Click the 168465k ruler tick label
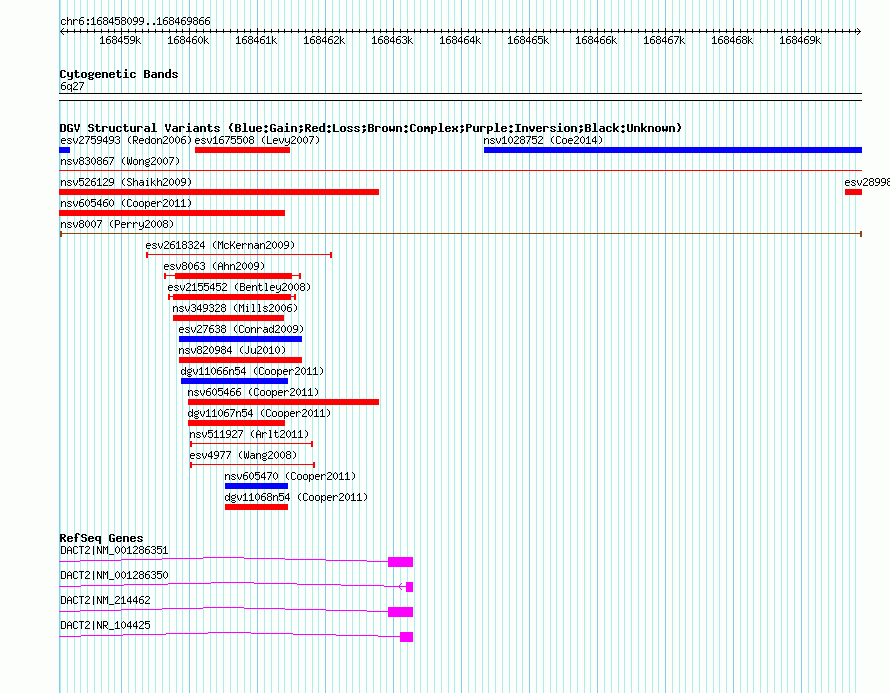Screen dimensions: 890x693 click(x=528, y=40)
